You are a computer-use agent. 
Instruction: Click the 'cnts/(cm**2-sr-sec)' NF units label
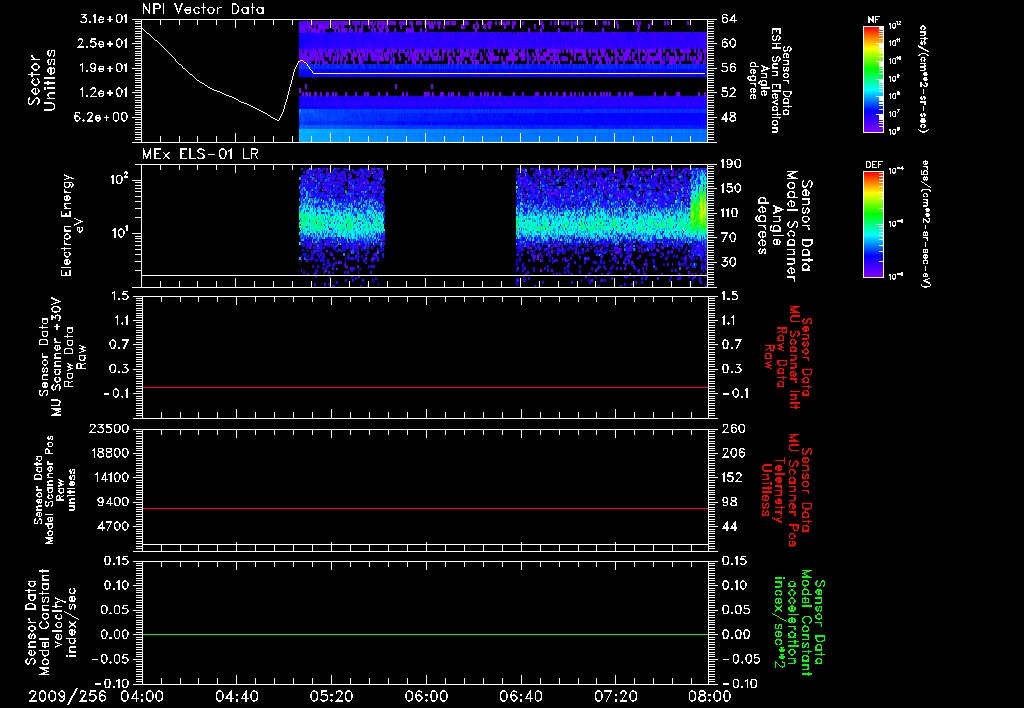pos(923,79)
